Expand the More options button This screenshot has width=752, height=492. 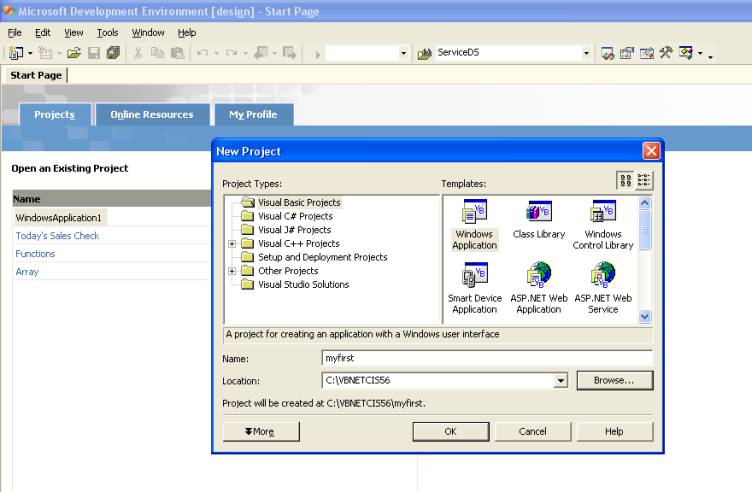(261, 431)
